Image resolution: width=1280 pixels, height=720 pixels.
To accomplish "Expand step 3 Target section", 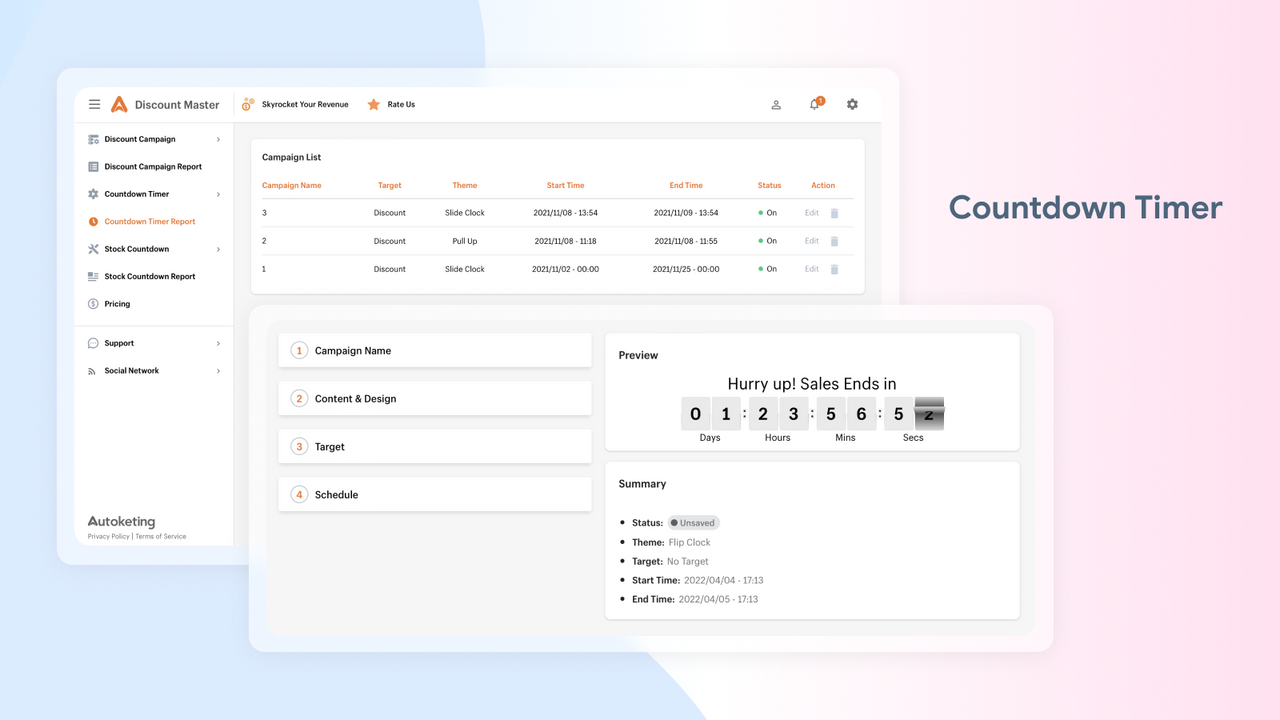I will (x=435, y=447).
